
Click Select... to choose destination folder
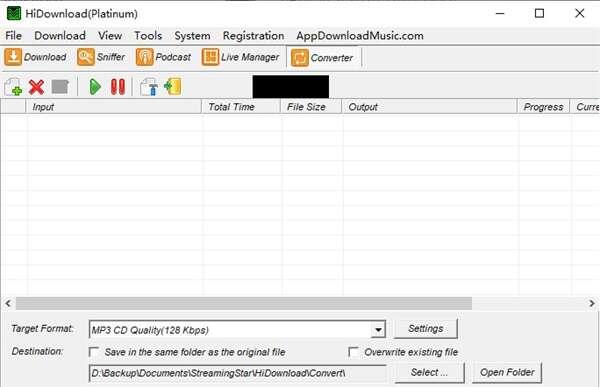click(x=429, y=372)
